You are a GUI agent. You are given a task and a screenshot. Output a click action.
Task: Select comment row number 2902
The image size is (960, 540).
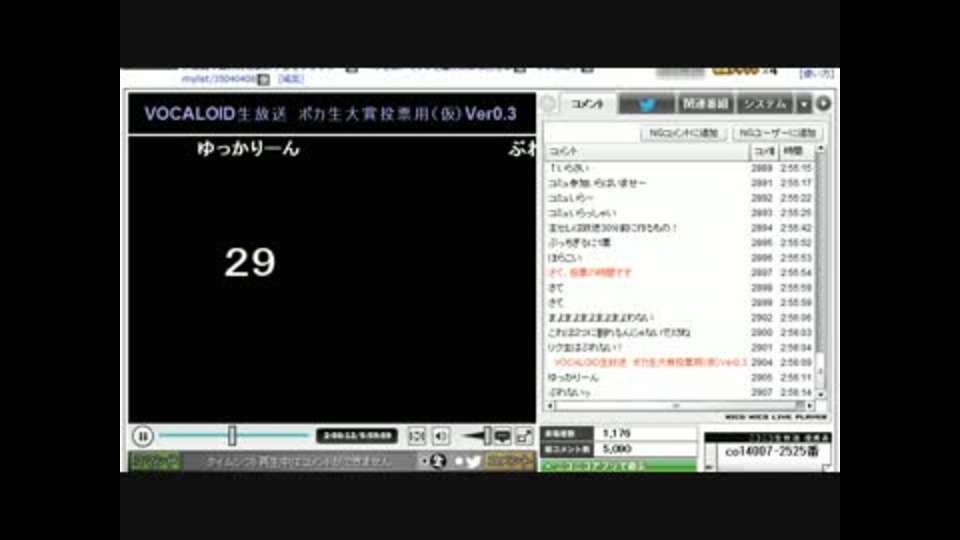[680, 318]
